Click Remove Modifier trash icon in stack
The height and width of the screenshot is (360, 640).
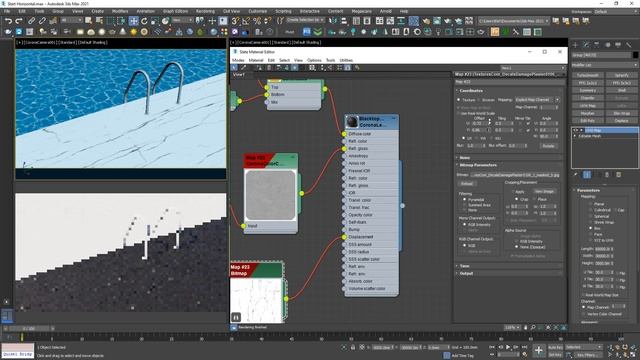(x=607, y=175)
